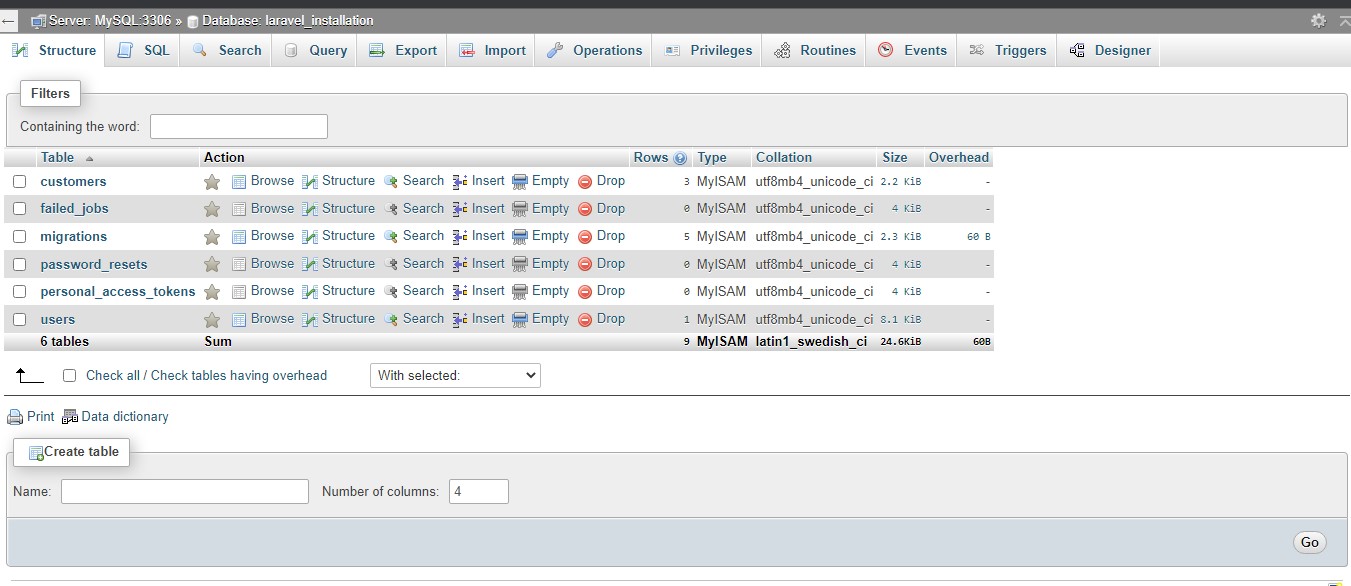Screen dimensions: 1351x586
Task: Open the SQL tab
Action: point(143,51)
